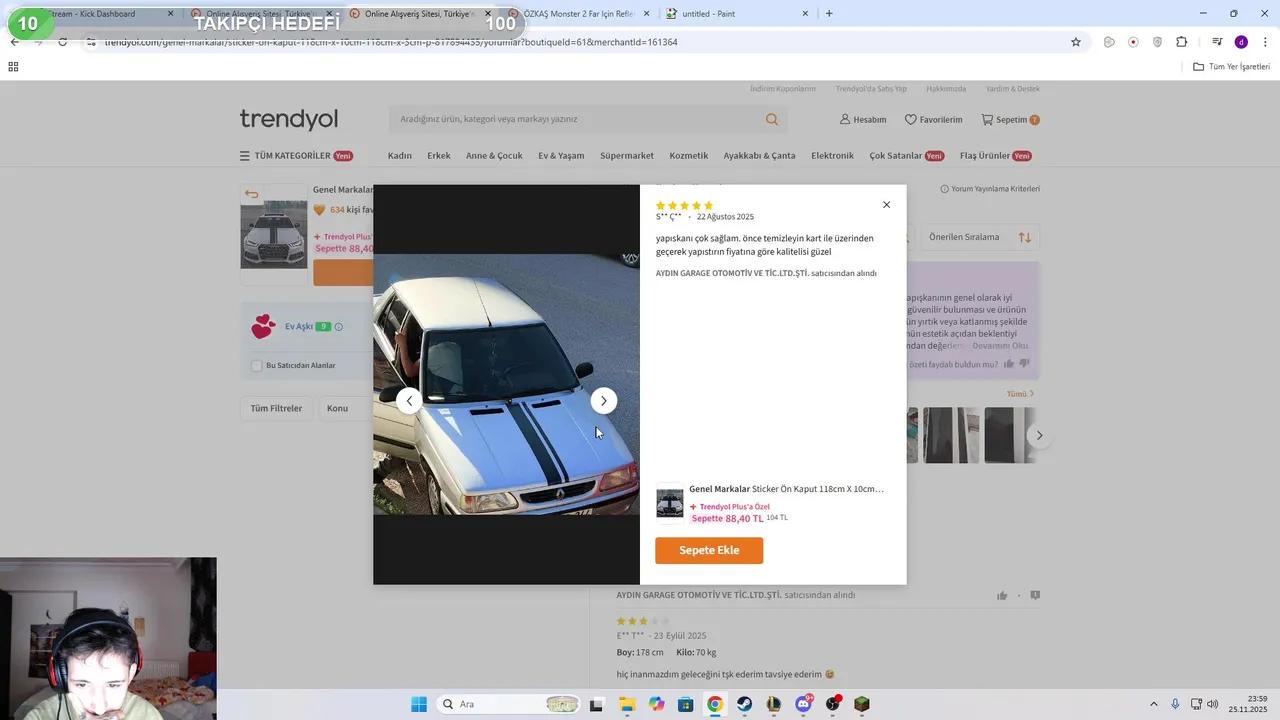Open the Audi product thumbnail behind popup

274,235
